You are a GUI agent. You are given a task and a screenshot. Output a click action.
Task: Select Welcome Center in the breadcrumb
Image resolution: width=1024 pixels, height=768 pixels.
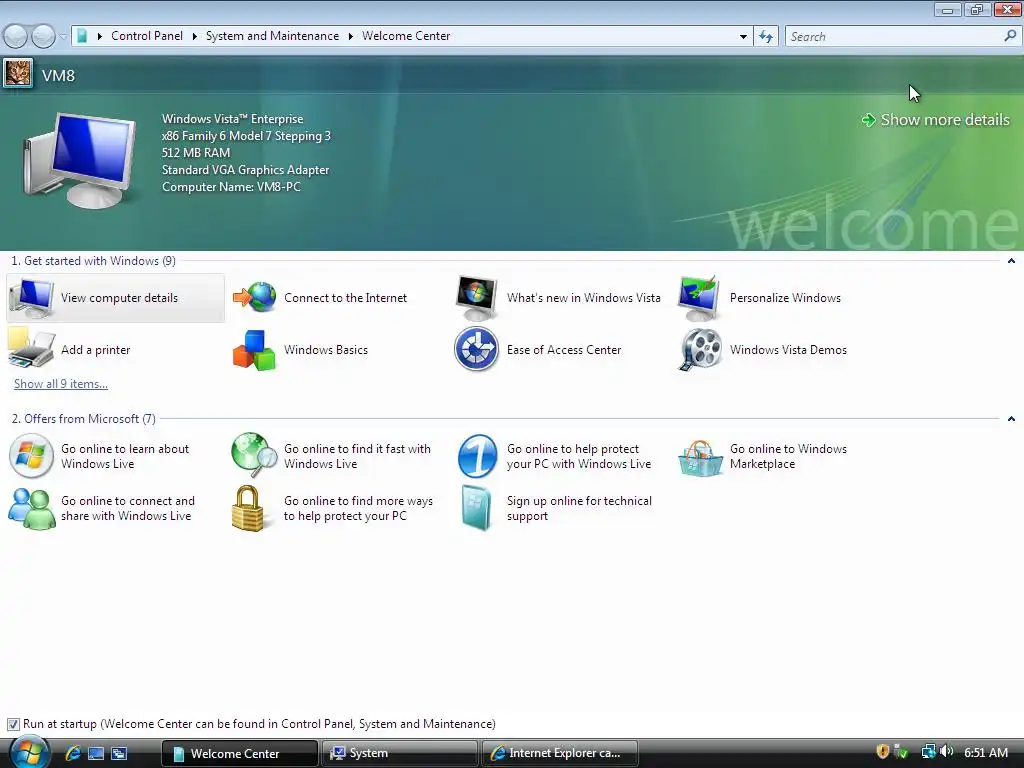pos(406,36)
